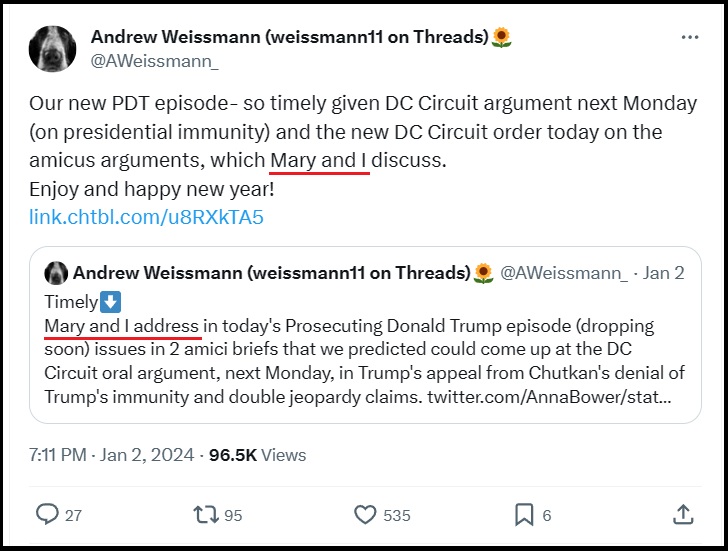Click the reply speech bubble icon
Viewport: 728px width, 551px height.
[47, 514]
